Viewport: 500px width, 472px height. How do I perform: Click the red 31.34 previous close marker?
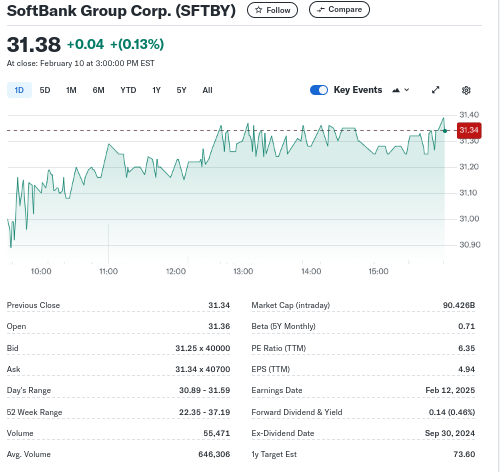(x=469, y=130)
